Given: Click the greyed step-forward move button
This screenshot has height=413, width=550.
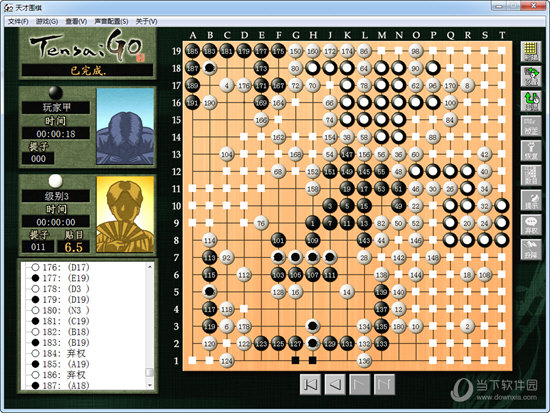Looking at the screenshot, I should point(360,385).
